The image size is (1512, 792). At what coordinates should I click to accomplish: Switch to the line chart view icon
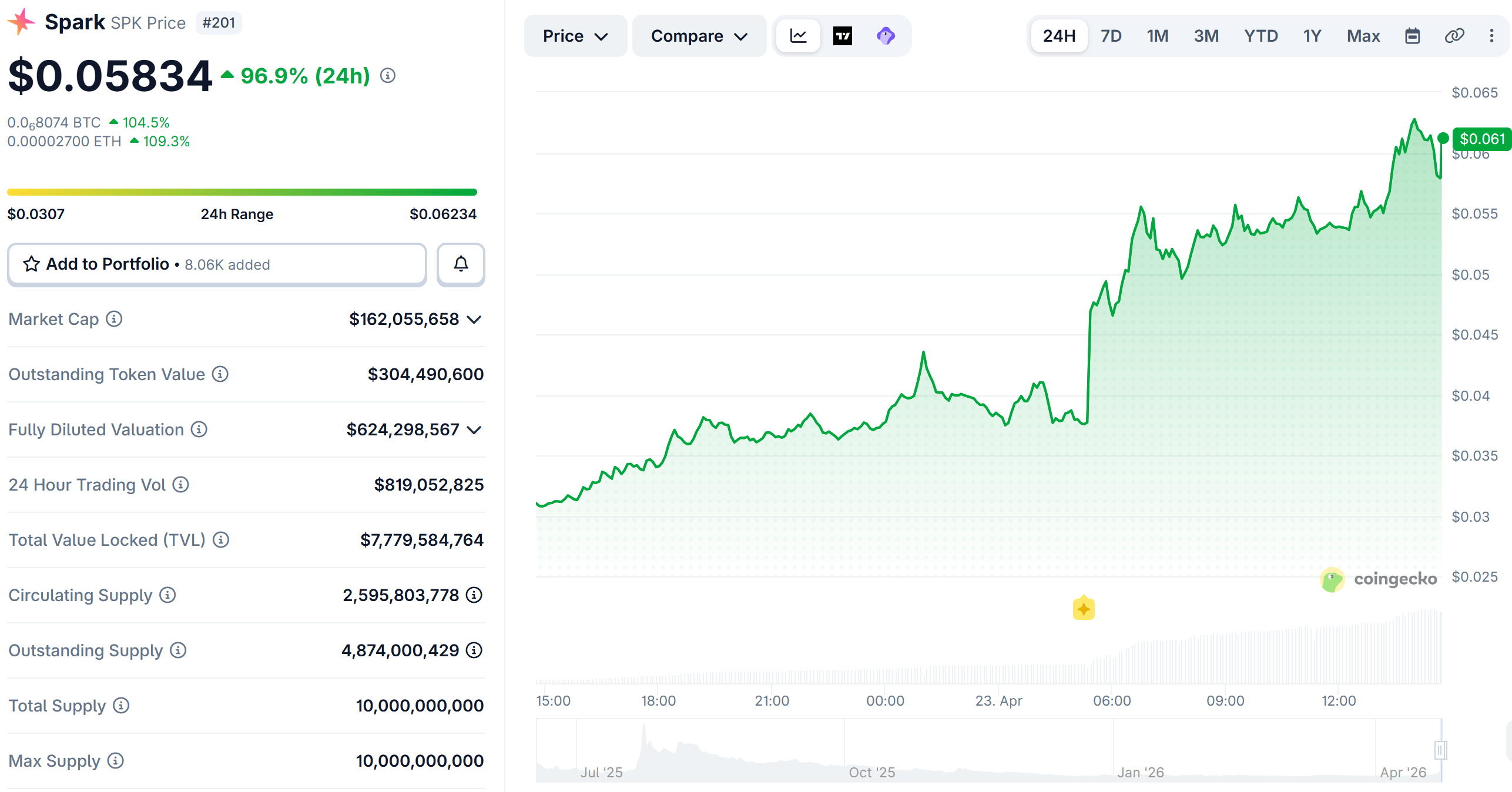click(798, 36)
